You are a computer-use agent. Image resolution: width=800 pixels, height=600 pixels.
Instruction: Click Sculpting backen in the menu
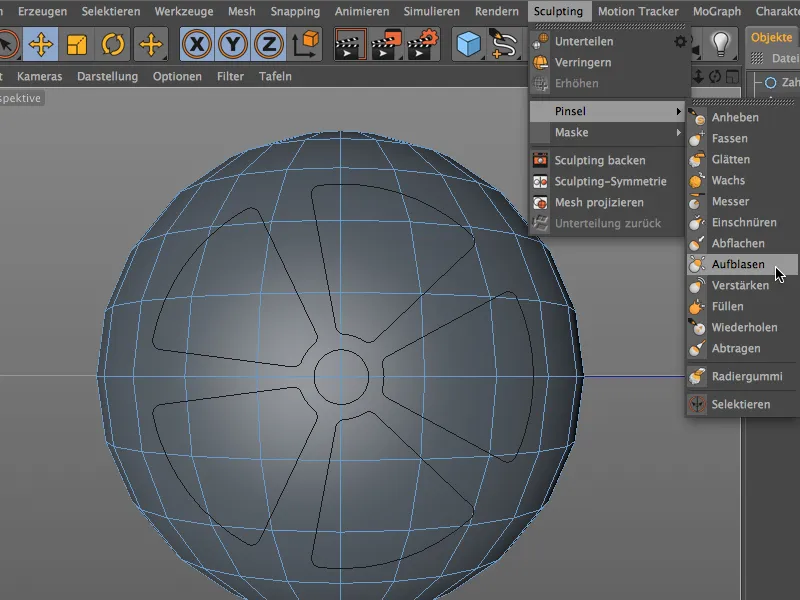click(x=599, y=160)
